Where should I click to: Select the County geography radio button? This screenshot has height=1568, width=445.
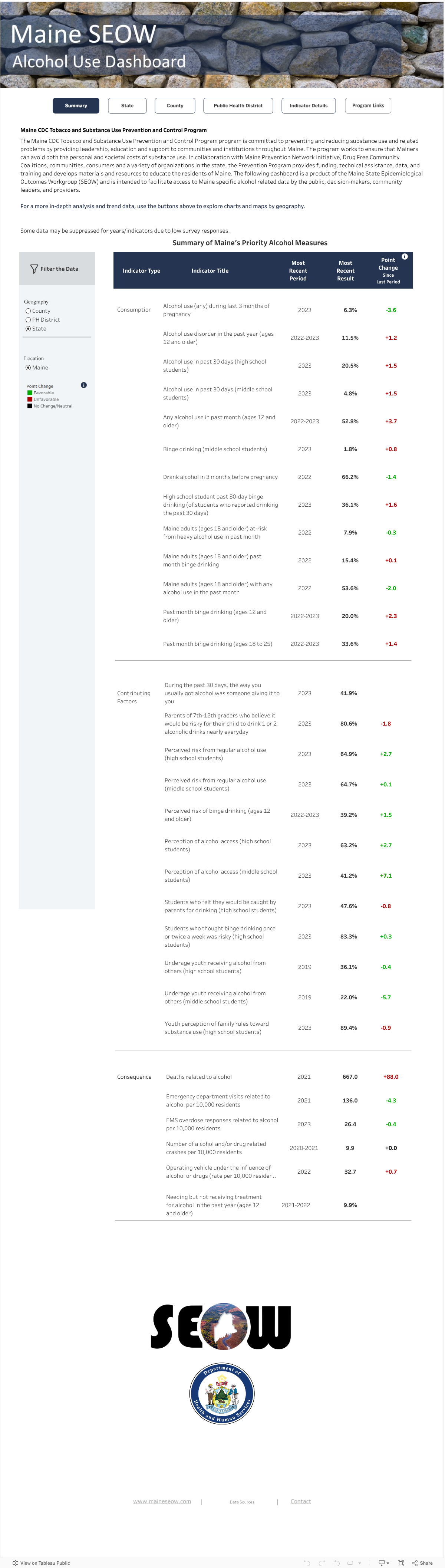point(28,311)
